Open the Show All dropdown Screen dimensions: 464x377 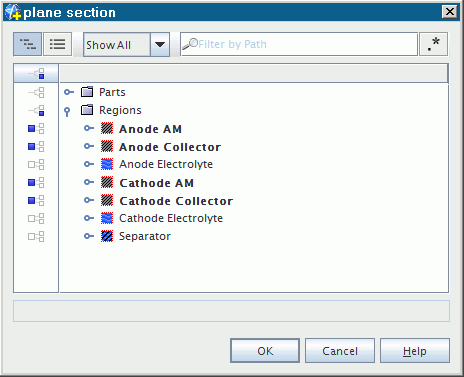pos(160,44)
